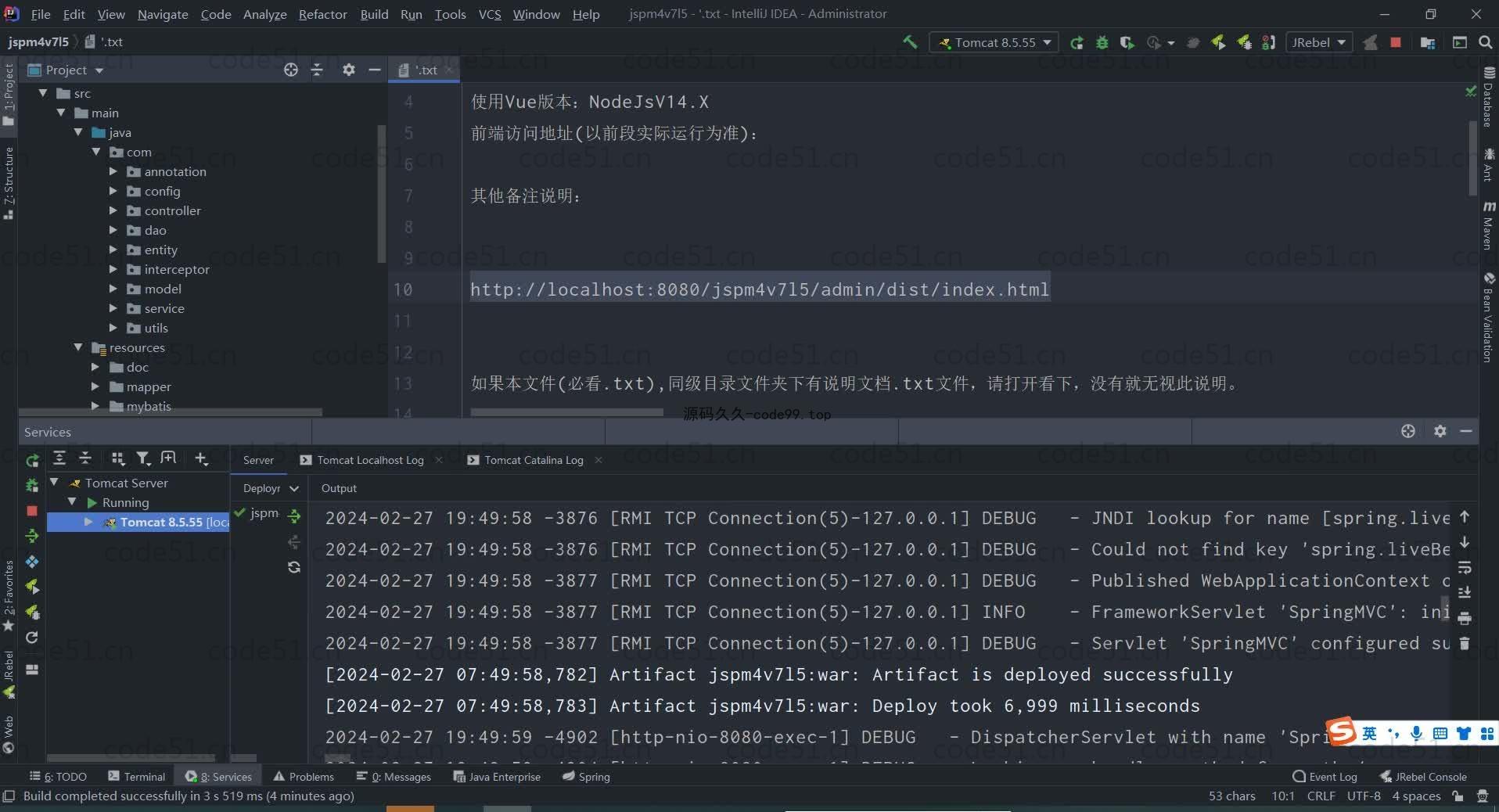The width and height of the screenshot is (1499, 812).
Task: Click the JRebel rocket Run icon in the toolbar
Action: [x=1218, y=42]
